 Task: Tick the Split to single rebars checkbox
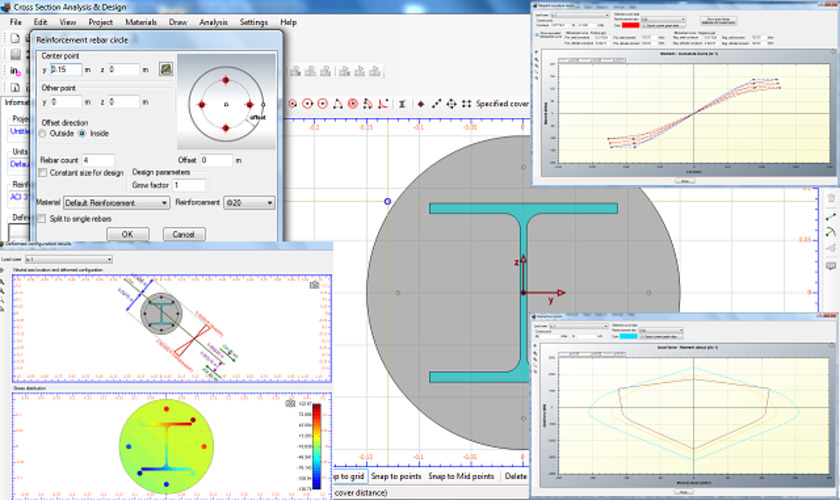(x=43, y=218)
